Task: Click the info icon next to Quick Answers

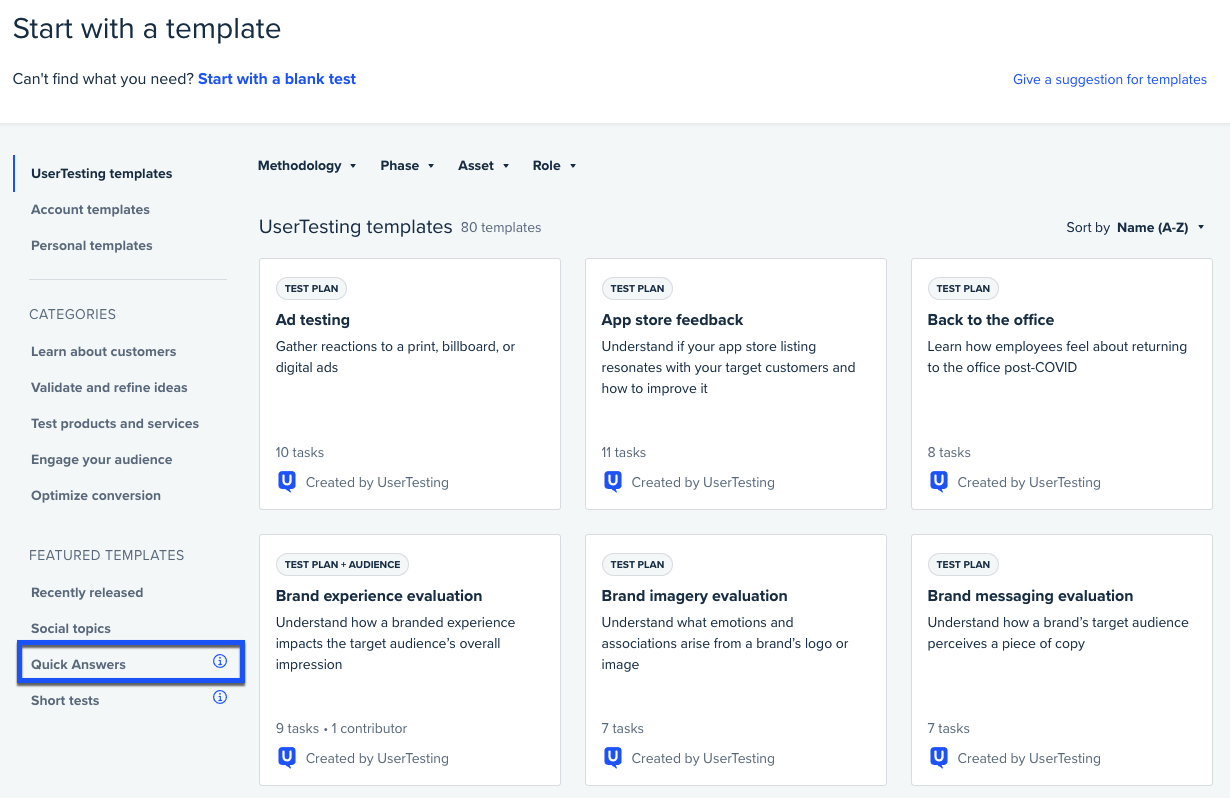Action: click(x=220, y=662)
